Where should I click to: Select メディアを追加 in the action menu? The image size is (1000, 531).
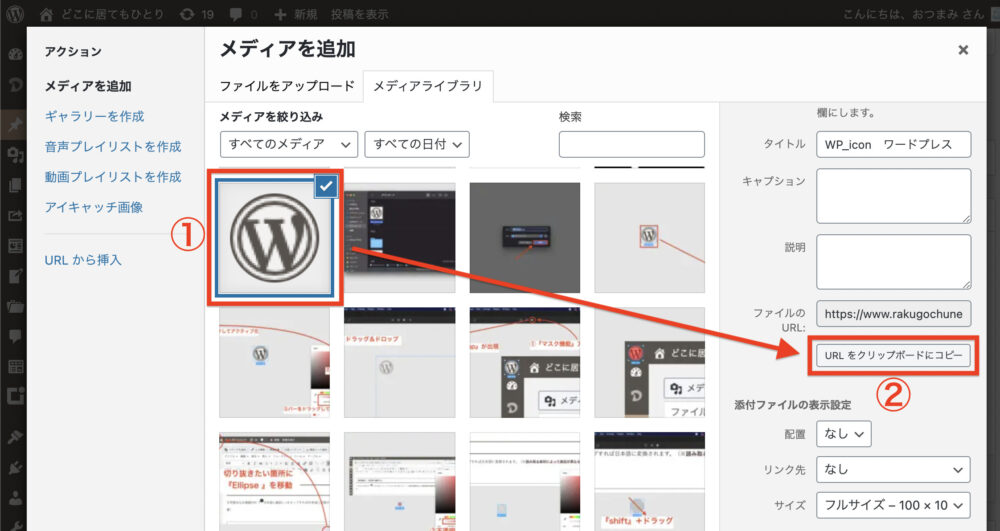coord(88,86)
